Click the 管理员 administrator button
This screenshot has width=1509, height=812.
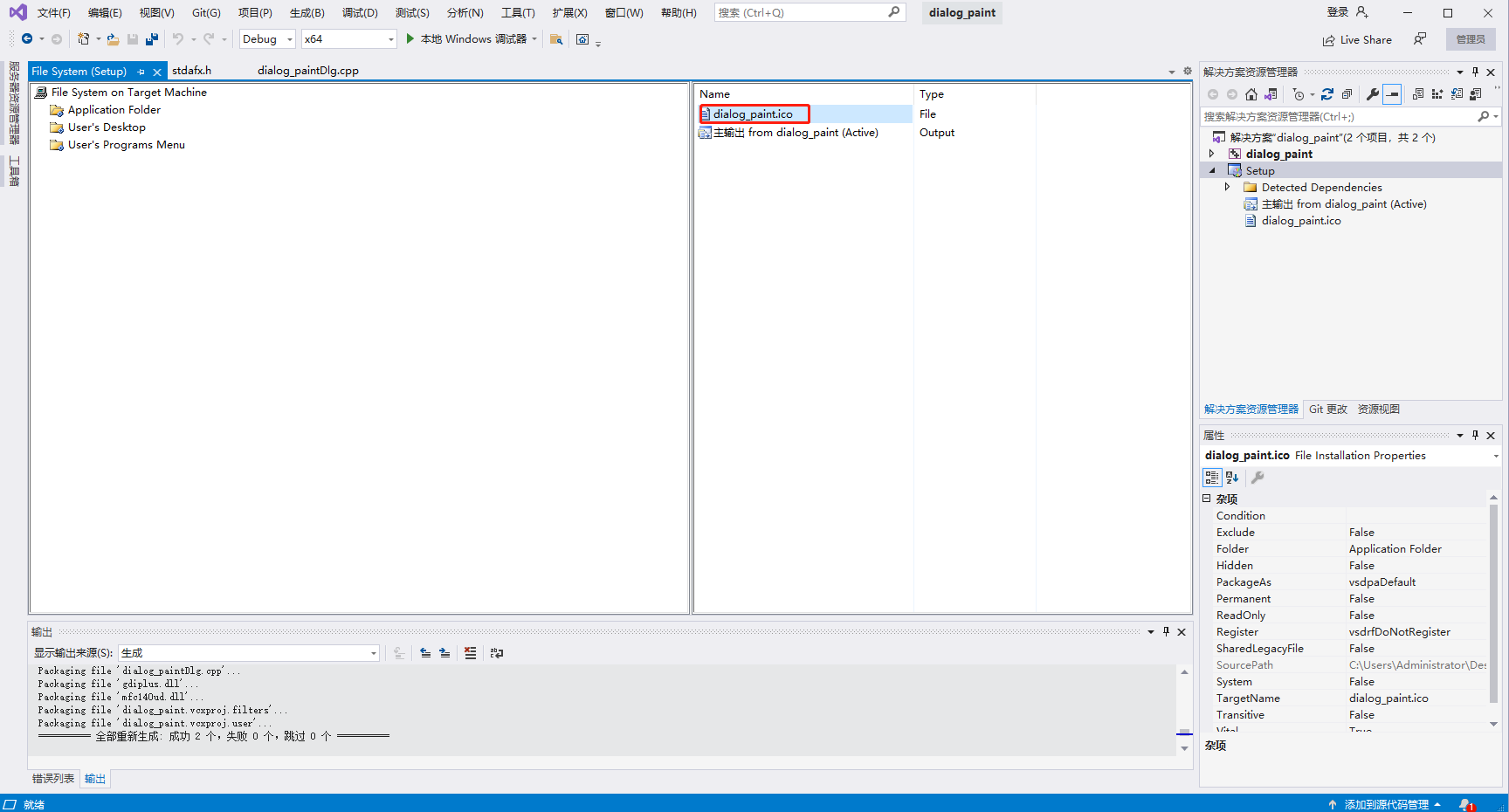(x=1471, y=39)
